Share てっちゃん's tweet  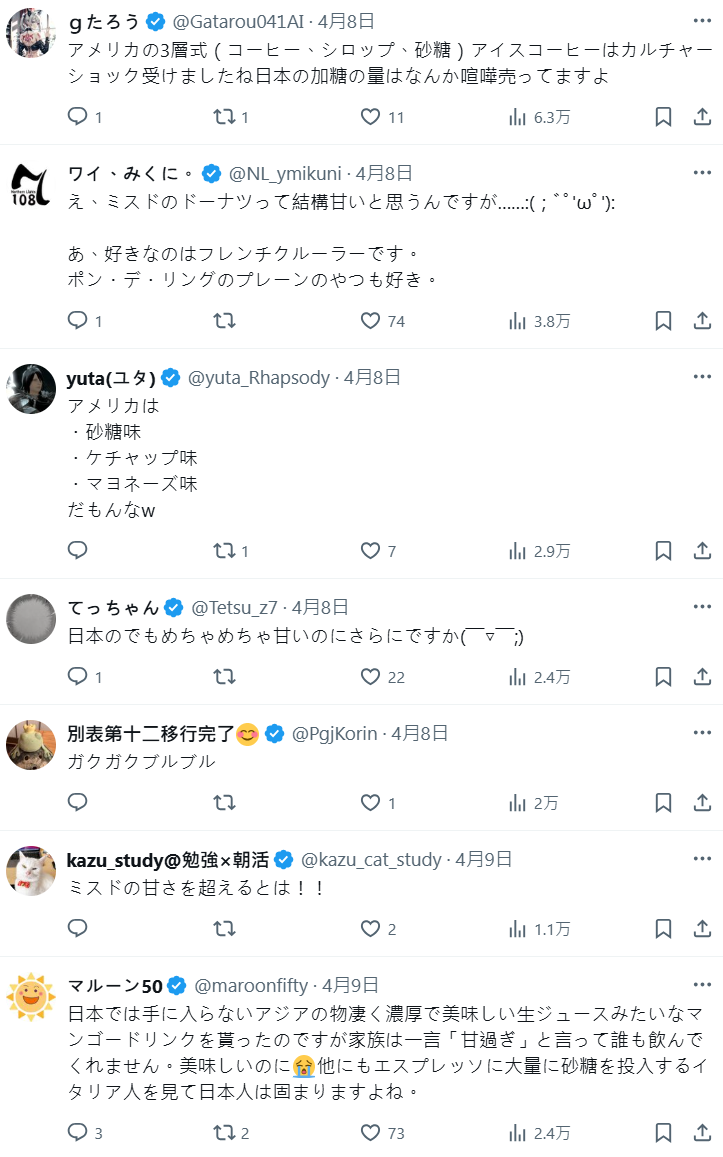tap(702, 677)
